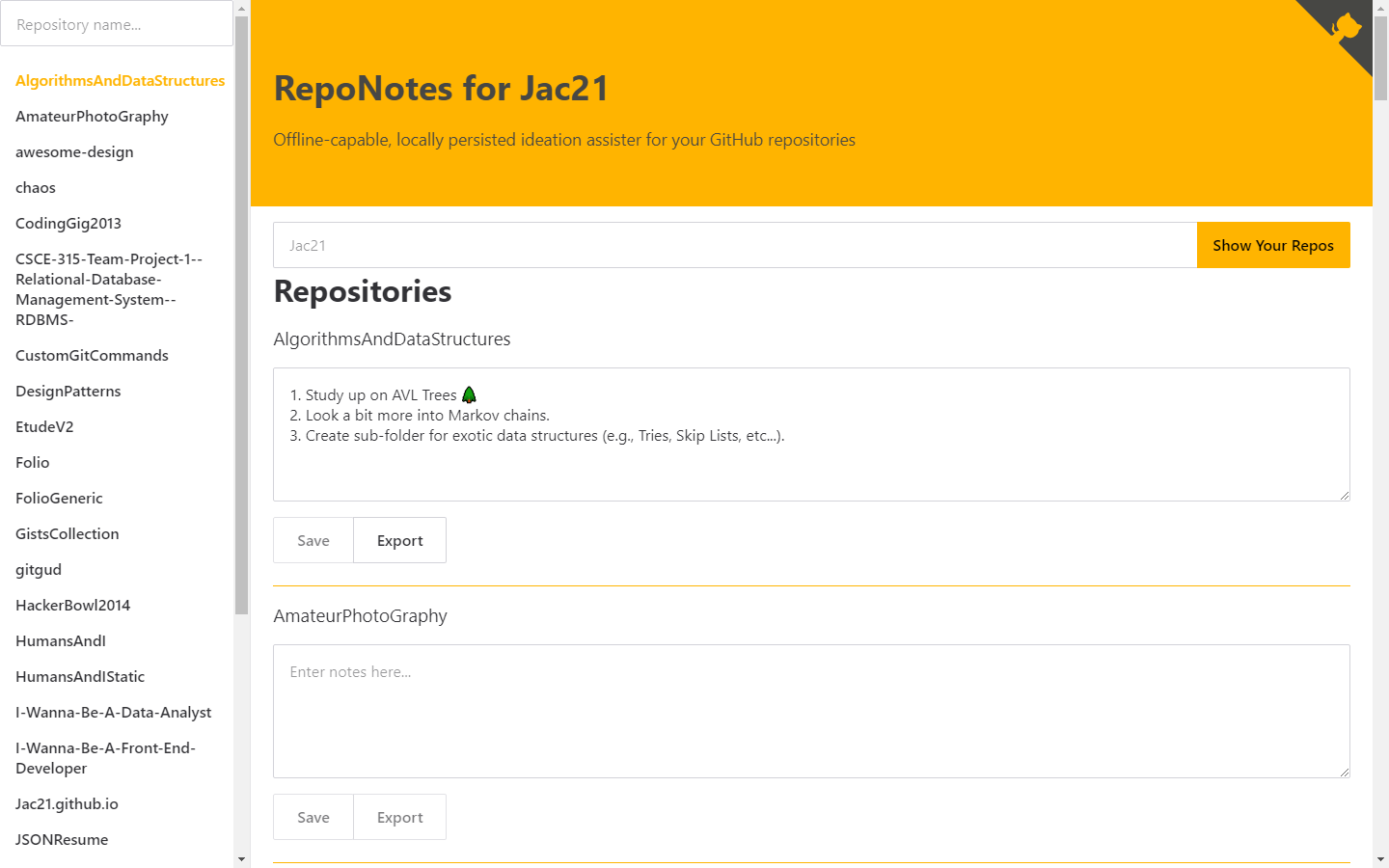Export notes for AmateurPhotoGraphy

tap(399, 817)
